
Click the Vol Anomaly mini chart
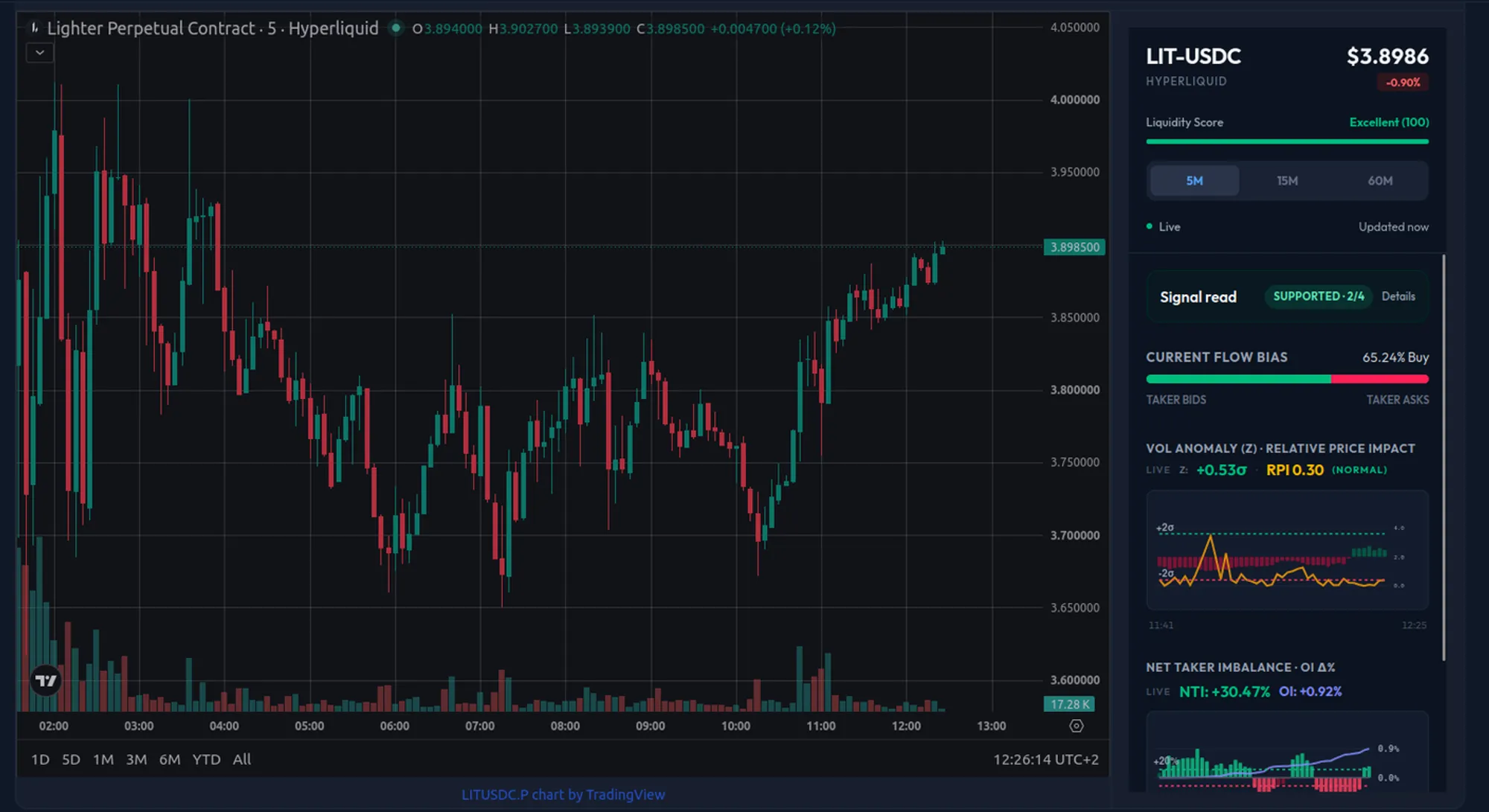(x=1287, y=550)
